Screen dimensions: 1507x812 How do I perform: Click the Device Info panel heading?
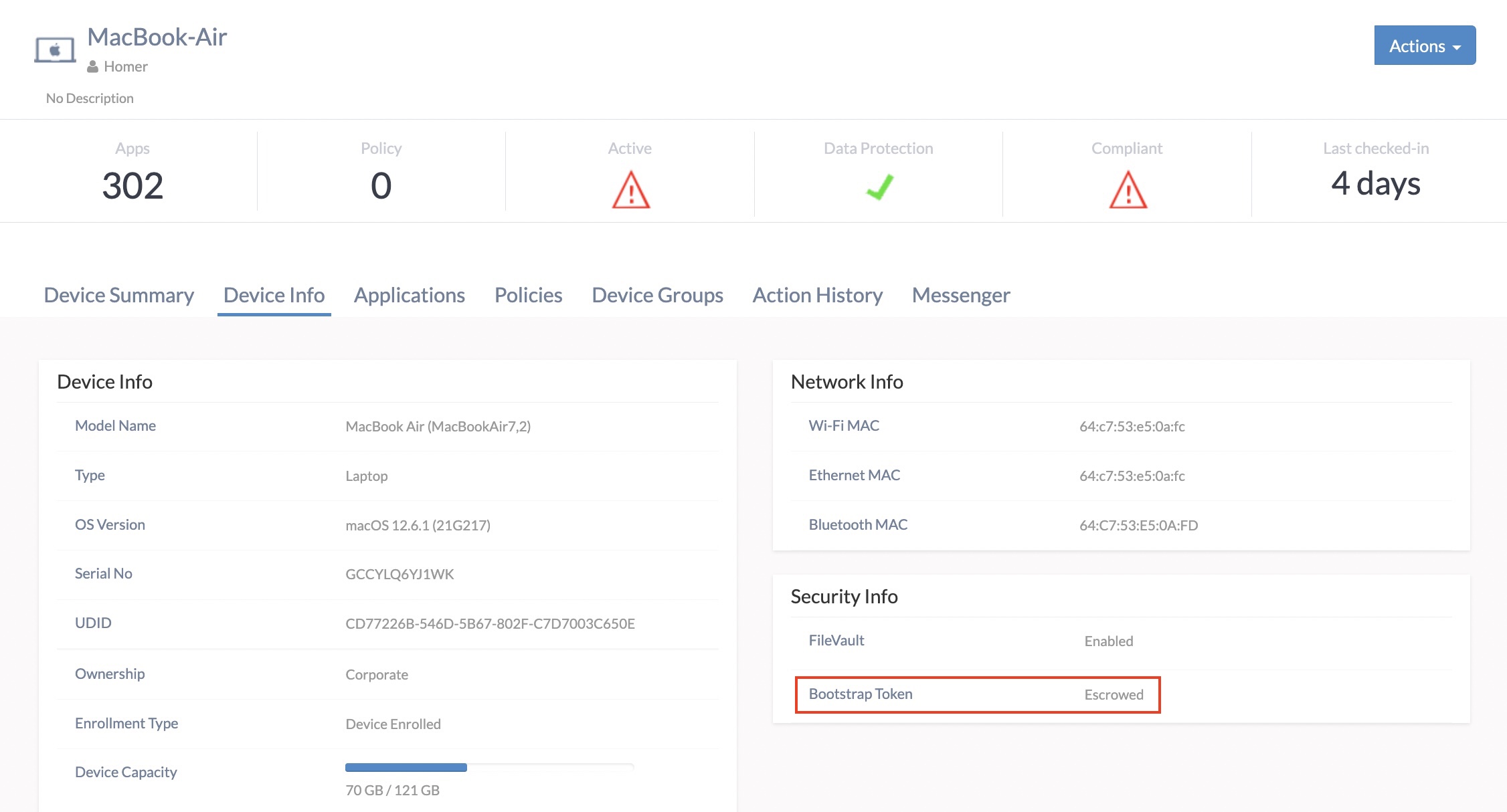(x=105, y=382)
